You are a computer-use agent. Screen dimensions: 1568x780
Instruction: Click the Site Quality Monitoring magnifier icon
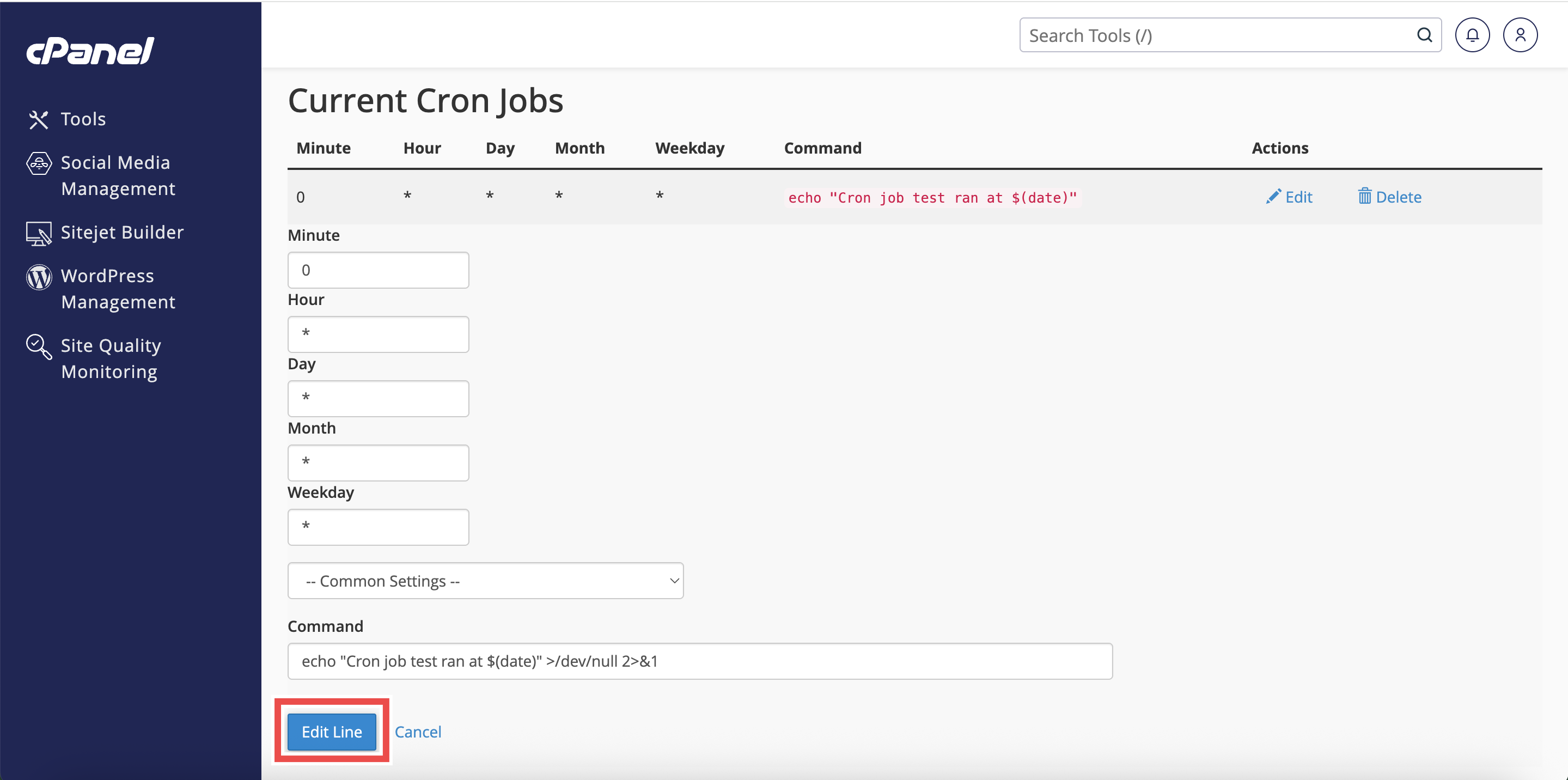coord(39,346)
